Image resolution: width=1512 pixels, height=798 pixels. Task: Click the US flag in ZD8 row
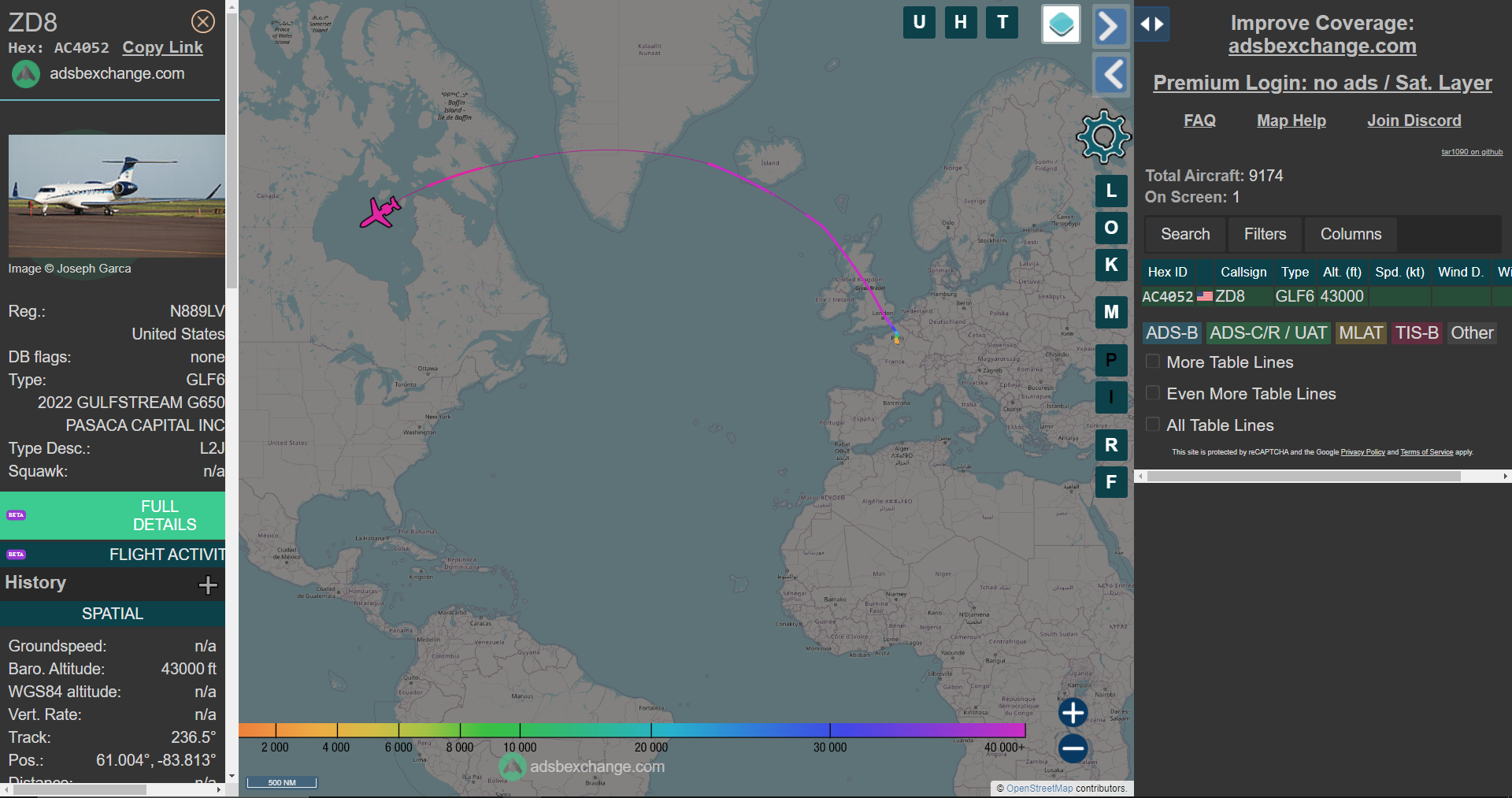click(x=1205, y=296)
